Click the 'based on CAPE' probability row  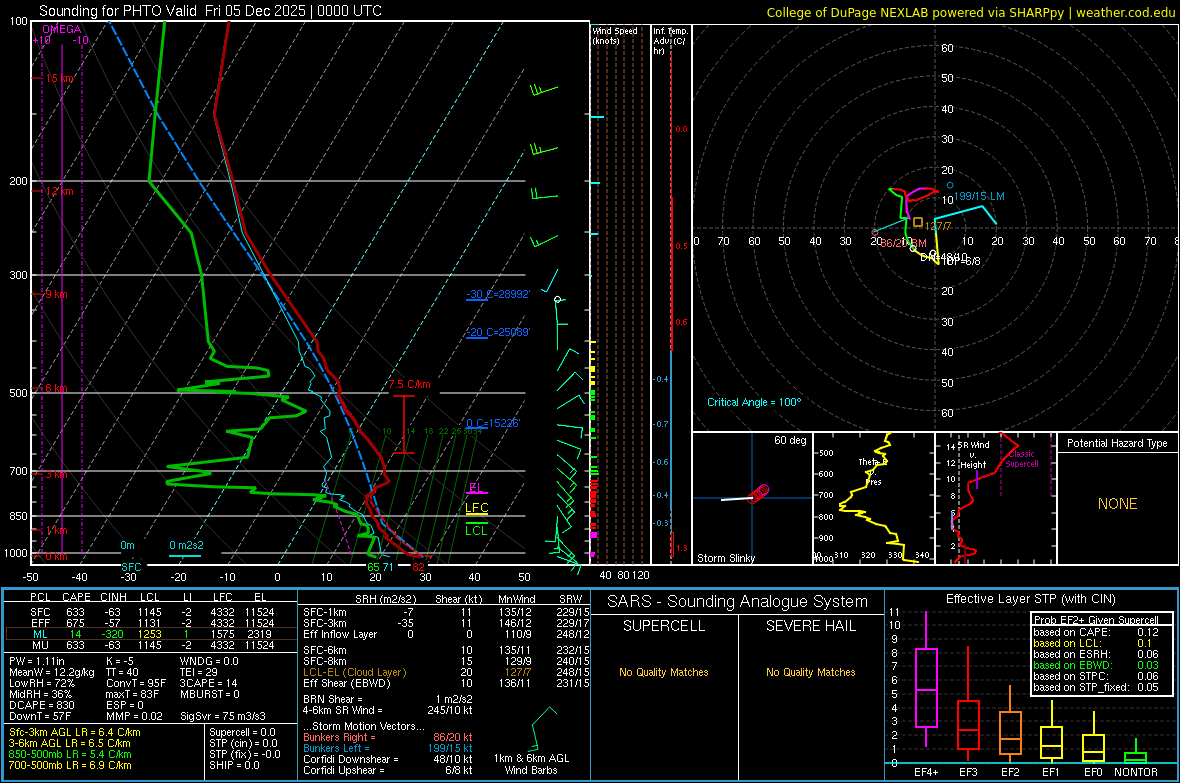(x=1096, y=632)
